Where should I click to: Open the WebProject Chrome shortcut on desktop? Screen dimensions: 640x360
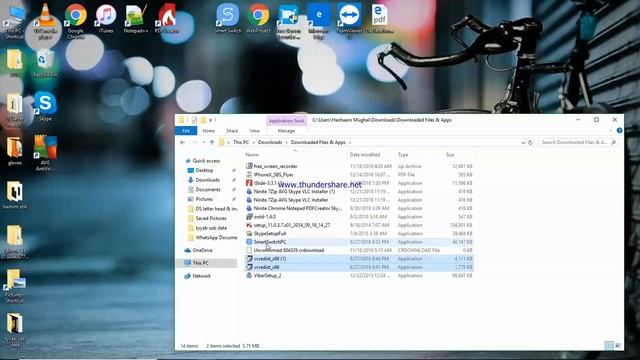click(258, 18)
